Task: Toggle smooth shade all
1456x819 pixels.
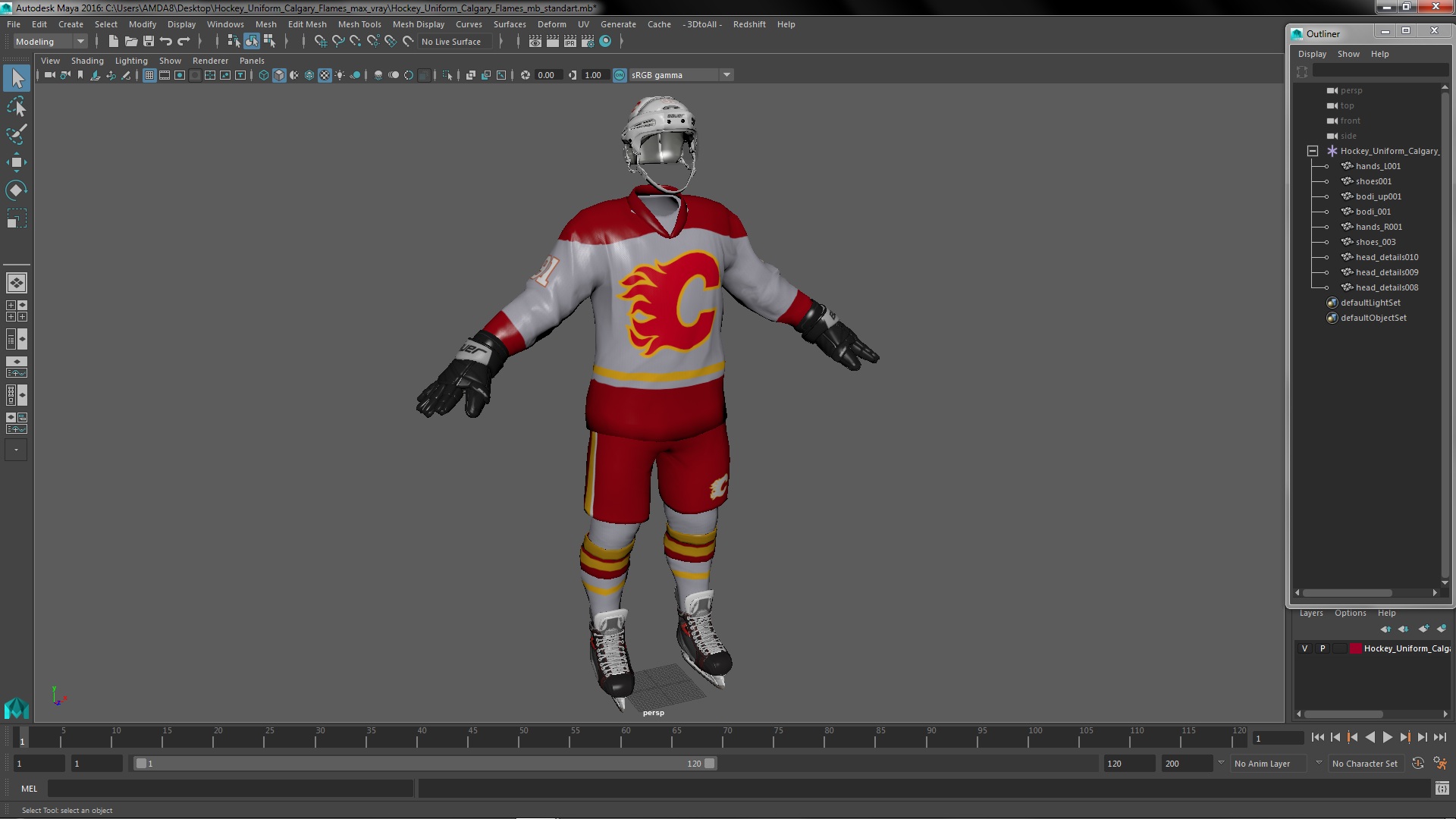Action: click(279, 75)
